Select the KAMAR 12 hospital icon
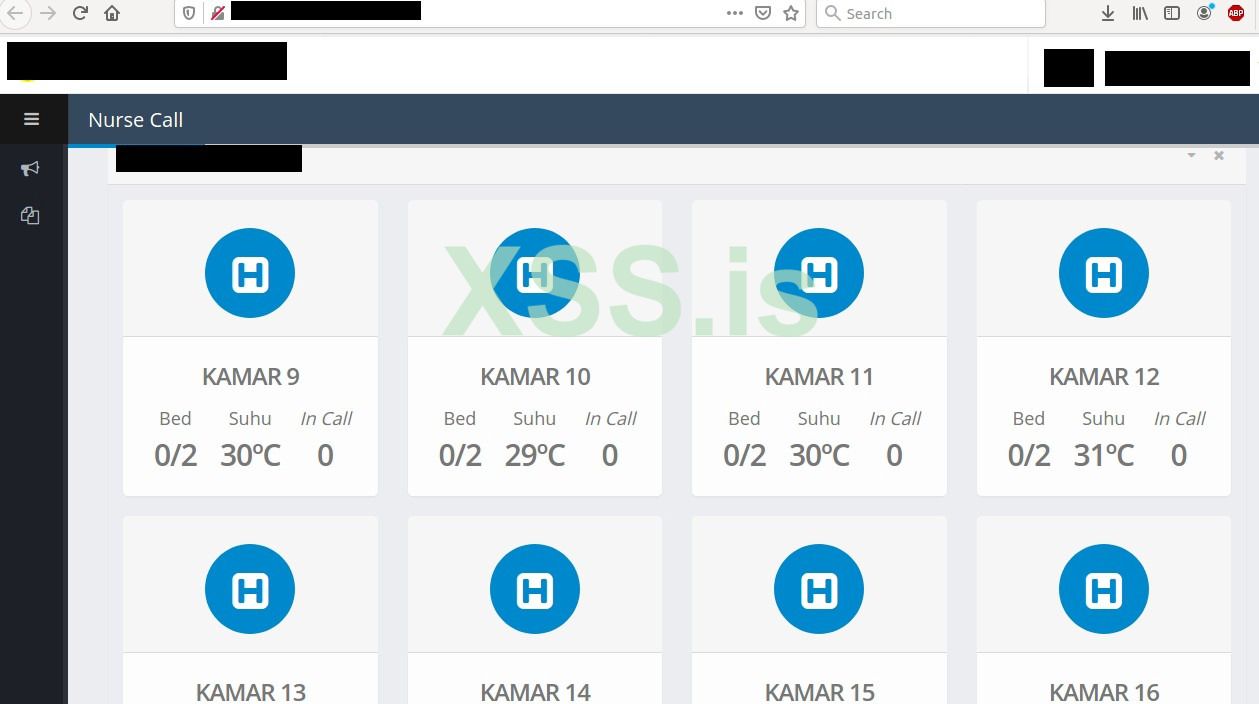1259x704 pixels. point(1104,273)
